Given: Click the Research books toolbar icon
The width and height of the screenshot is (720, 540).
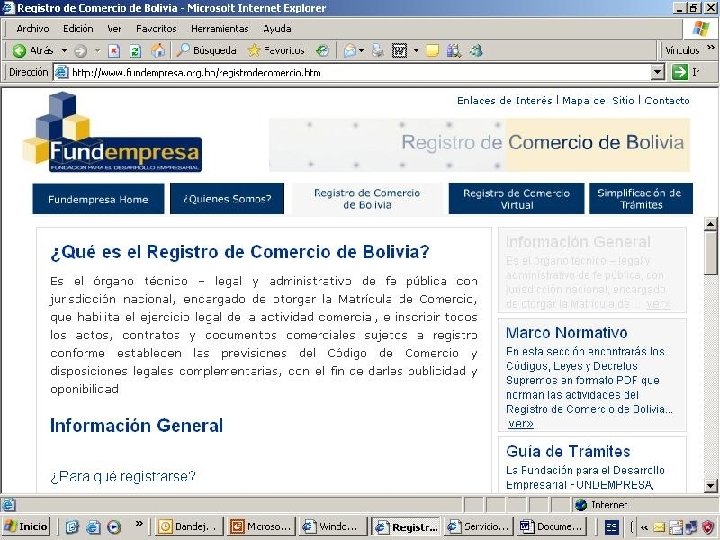Looking at the screenshot, I should [x=454, y=51].
